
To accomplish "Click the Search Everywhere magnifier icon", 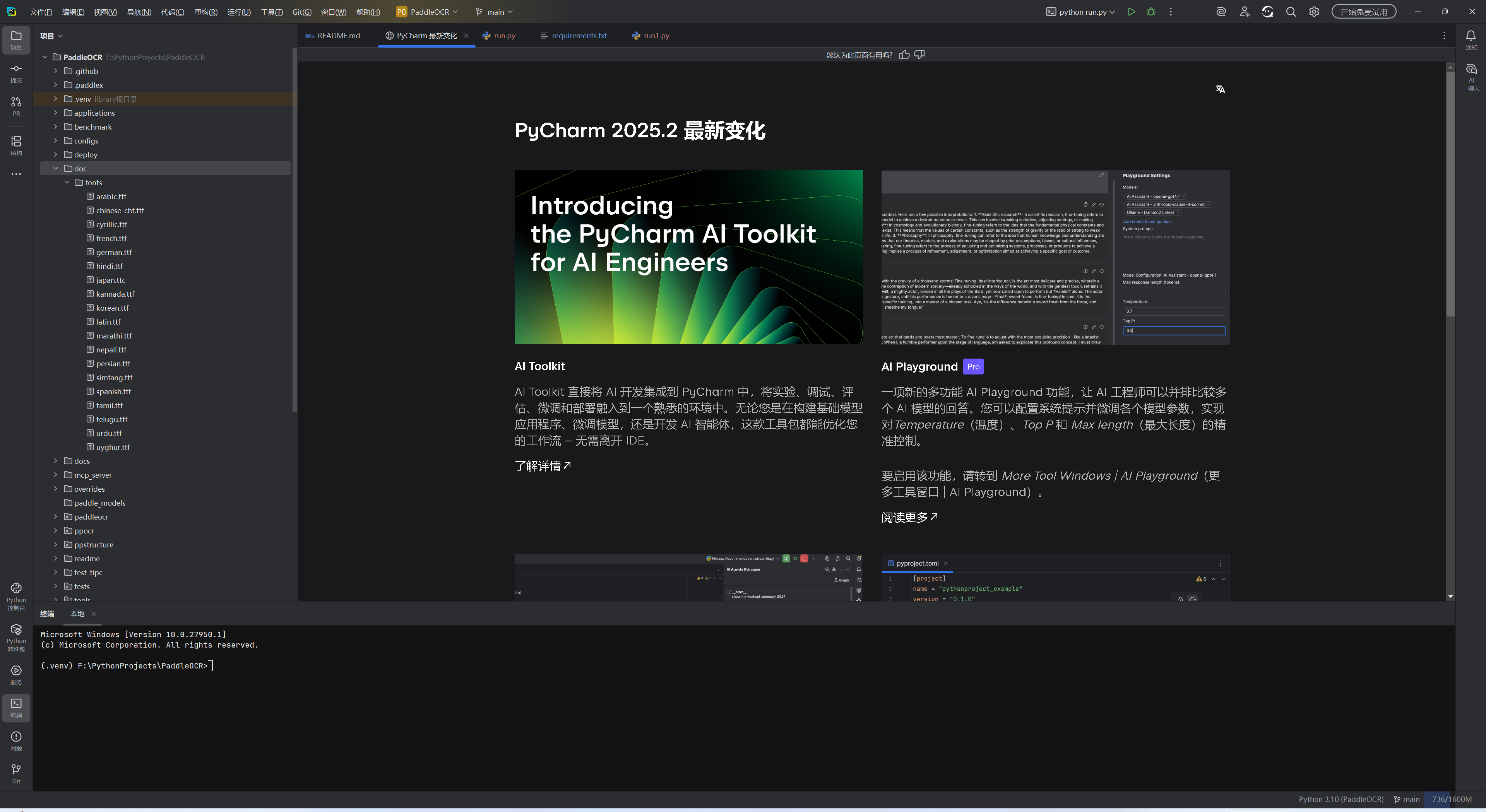I will click(x=1291, y=12).
